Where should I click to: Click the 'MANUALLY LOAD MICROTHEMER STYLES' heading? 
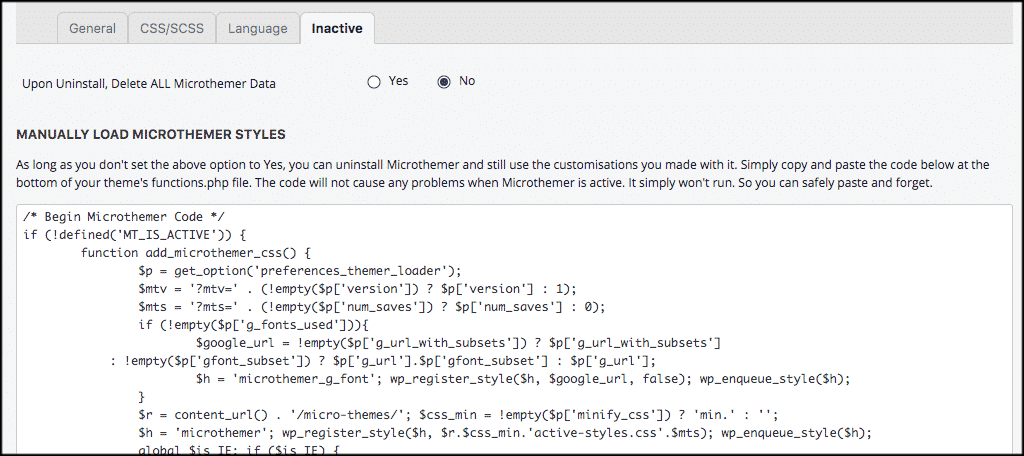(151, 135)
